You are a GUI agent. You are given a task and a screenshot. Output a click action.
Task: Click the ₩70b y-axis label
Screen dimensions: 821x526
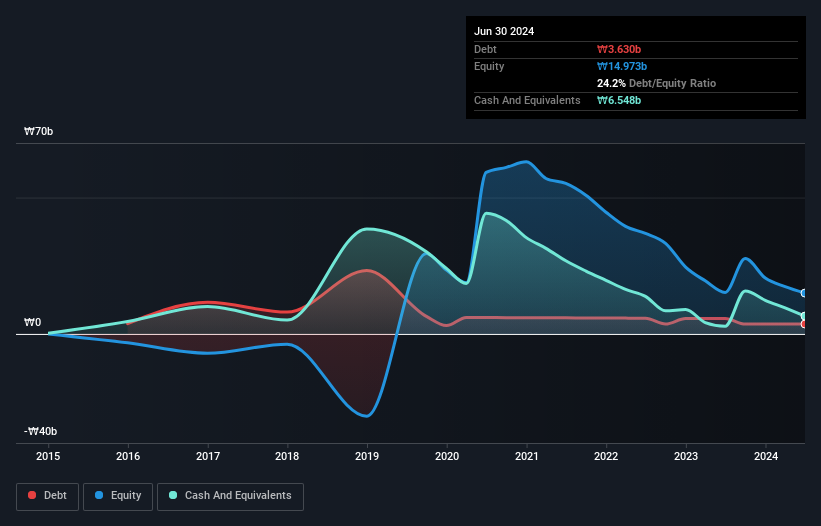39,131
